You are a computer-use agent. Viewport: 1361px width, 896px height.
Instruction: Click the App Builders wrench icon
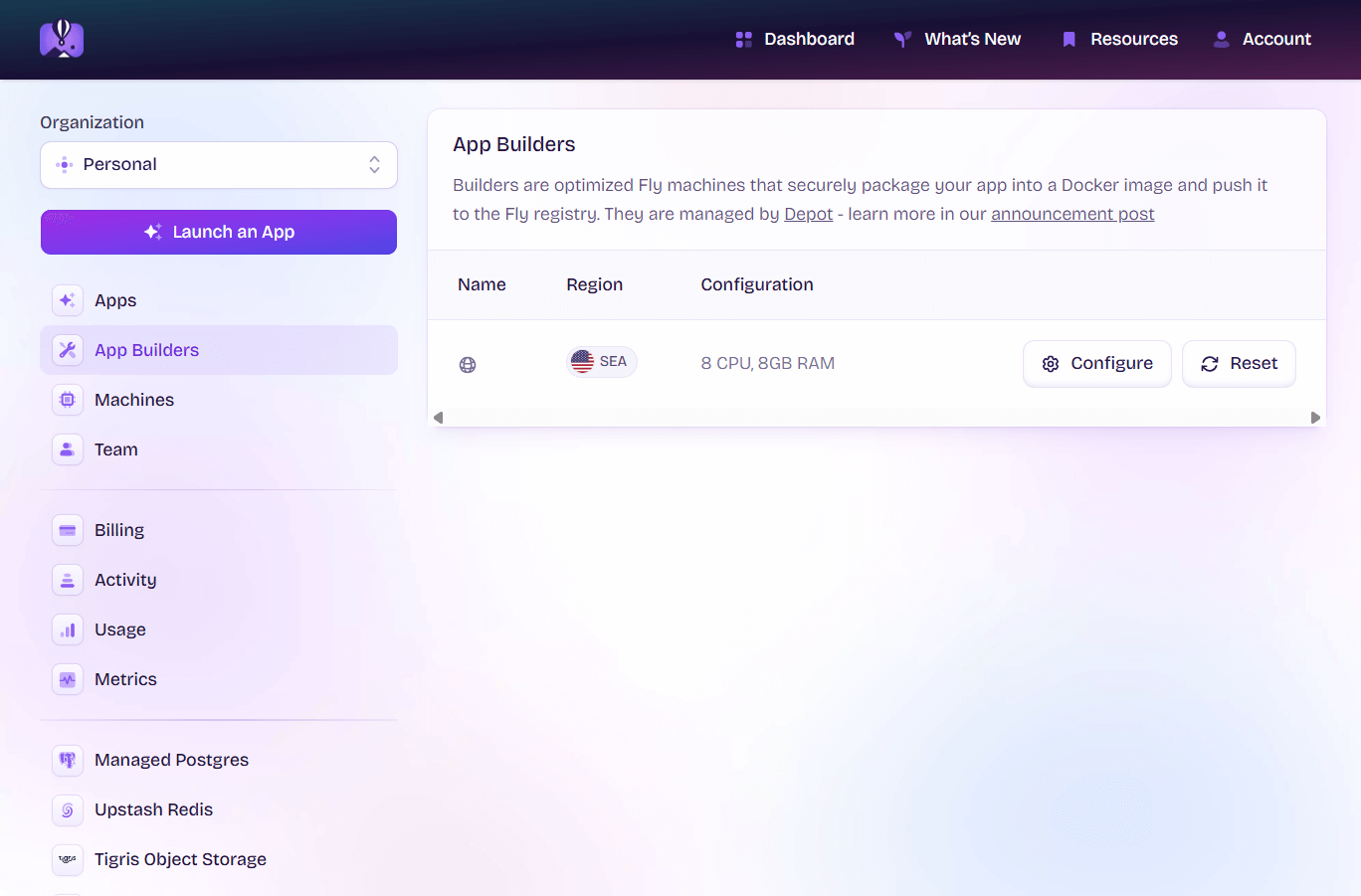coord(68,350)
